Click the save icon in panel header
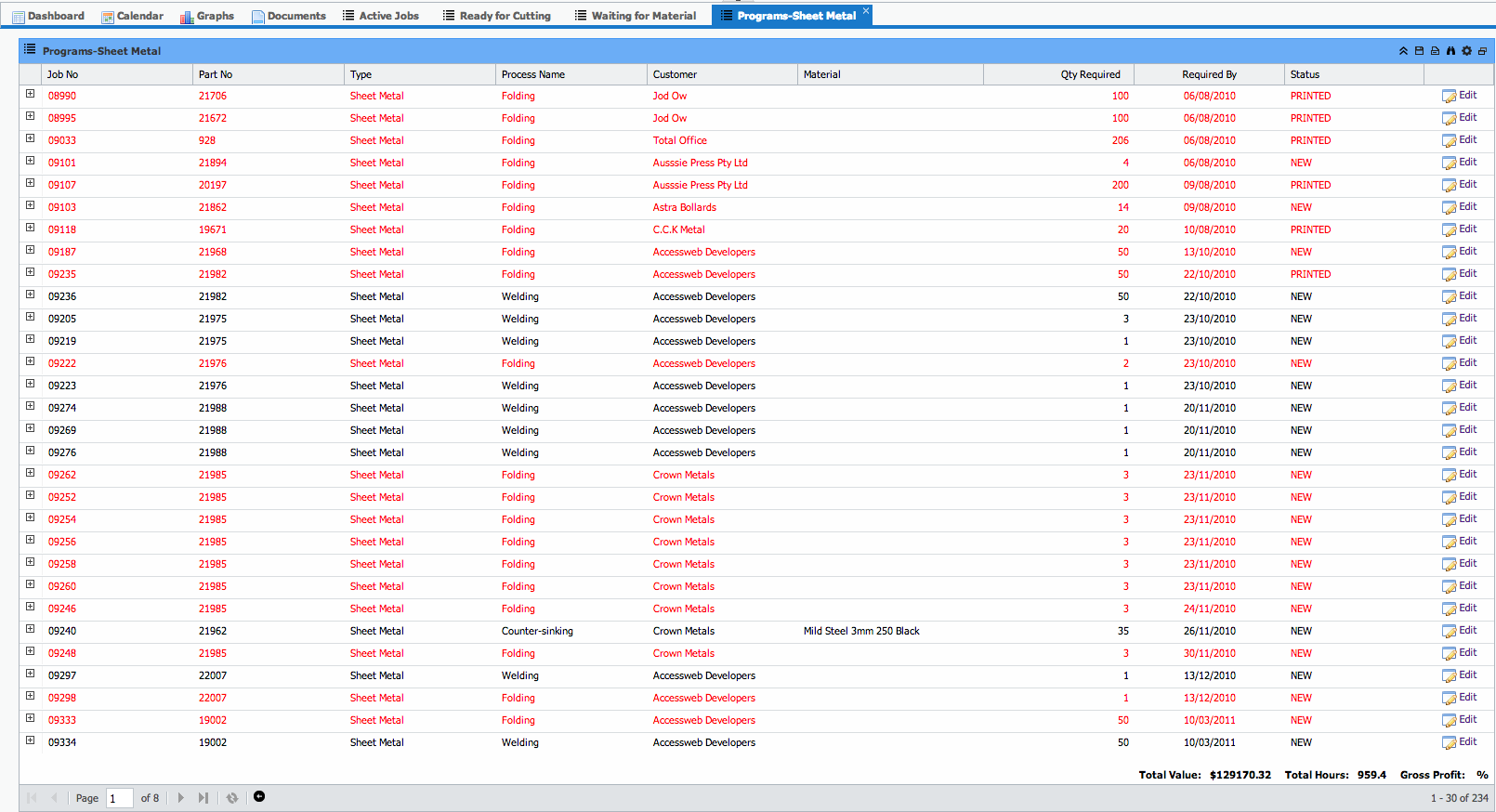The width and height of the screenshot is (1496, 812). click(1419, 51)
